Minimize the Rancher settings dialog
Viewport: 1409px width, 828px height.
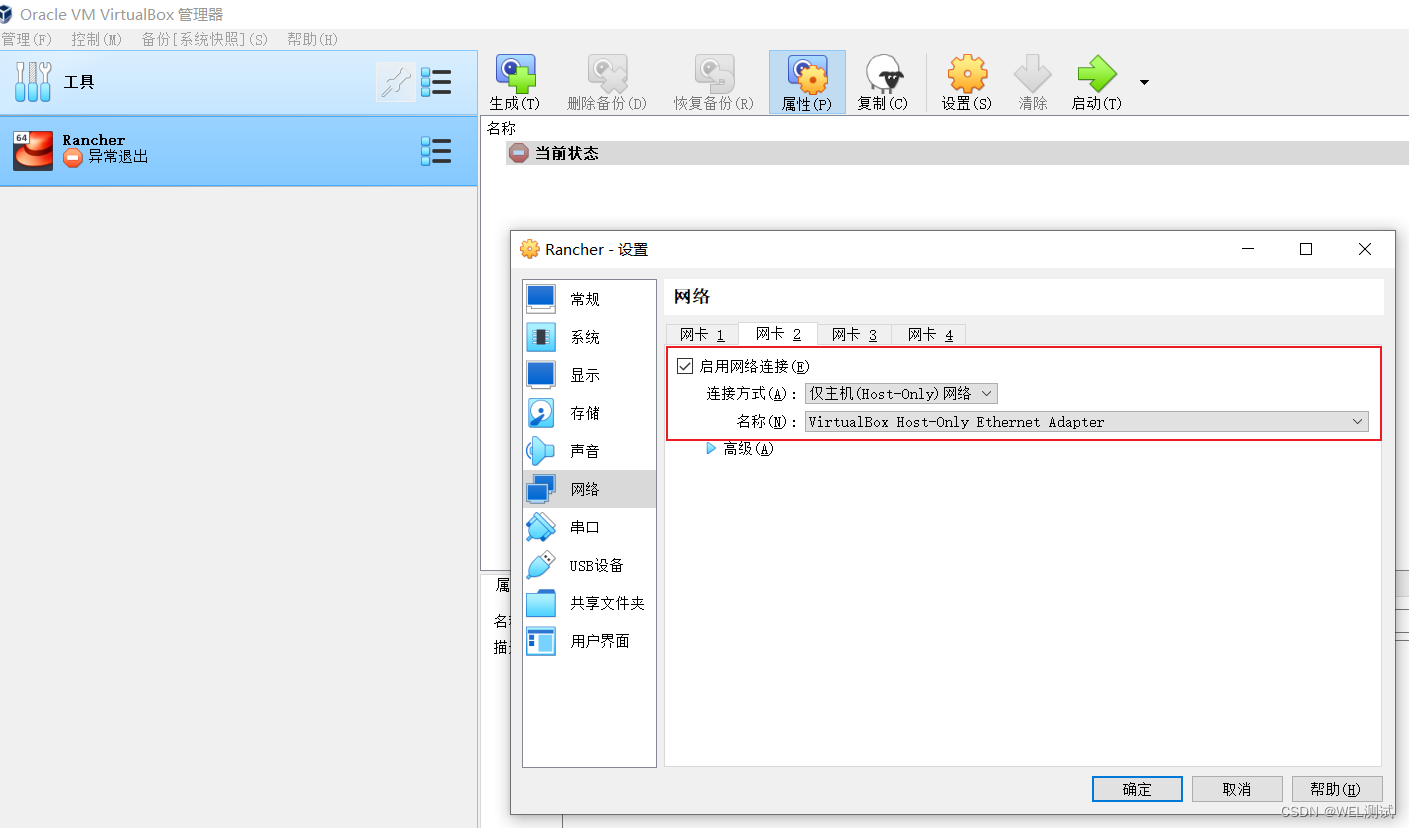[1247, 249]
